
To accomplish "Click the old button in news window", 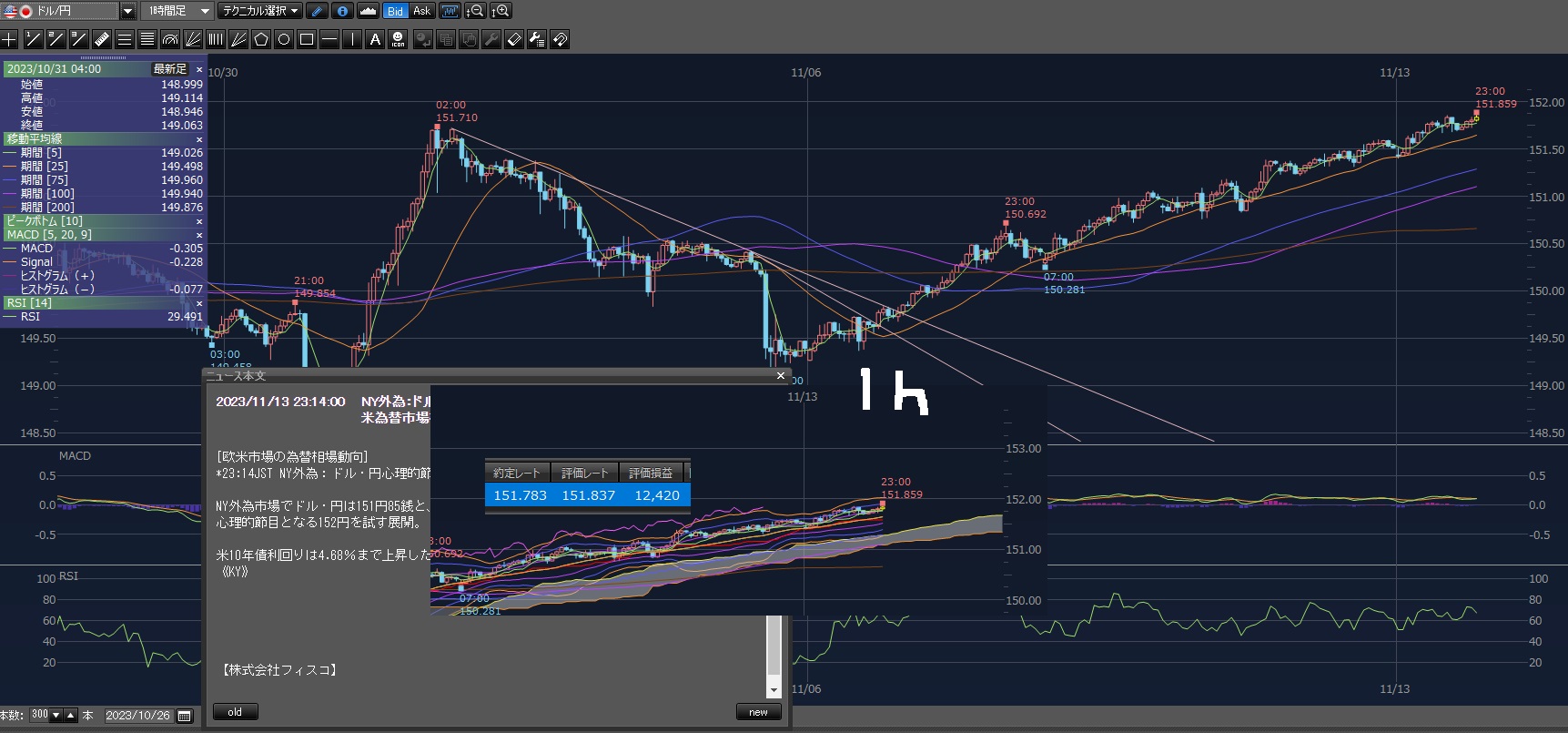I will coord(235,712).
